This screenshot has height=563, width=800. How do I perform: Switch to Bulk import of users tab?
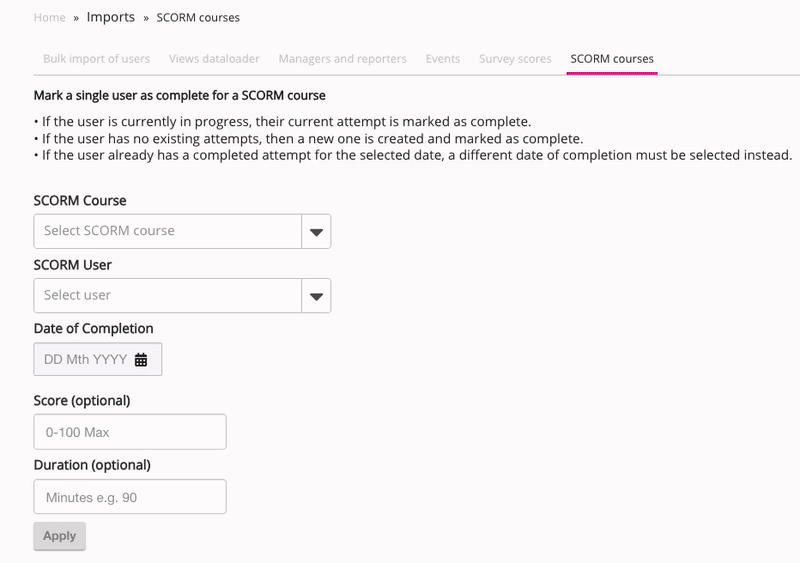pyautogui.click(x=96, y=59)
